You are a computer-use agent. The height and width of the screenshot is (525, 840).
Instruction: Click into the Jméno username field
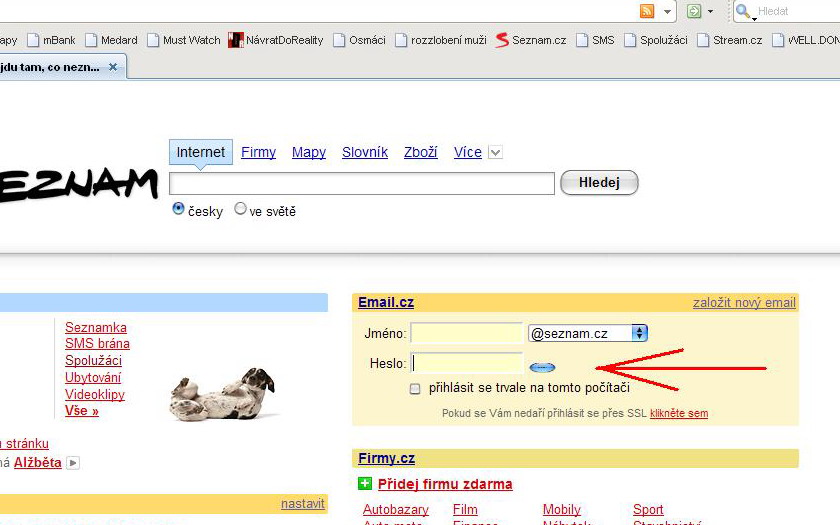pyautogui.click(x=466, y=333)
